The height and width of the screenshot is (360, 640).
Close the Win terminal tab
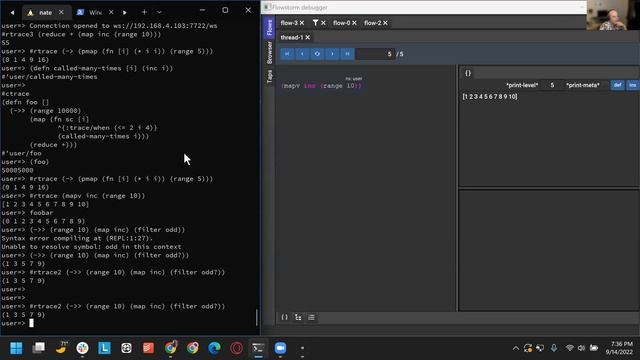pos(111,12)
